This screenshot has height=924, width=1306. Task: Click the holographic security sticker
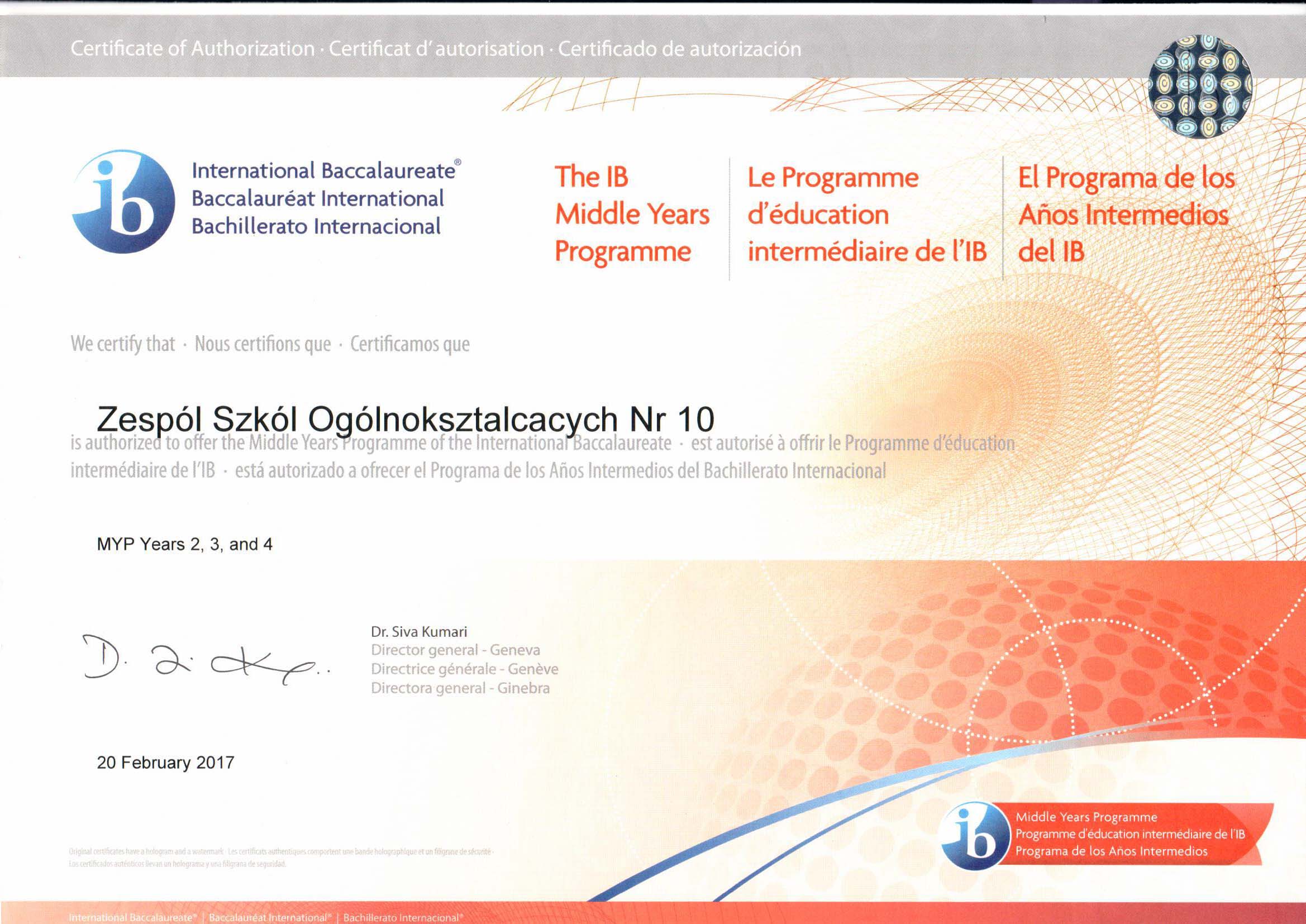tap(1200, 87)
